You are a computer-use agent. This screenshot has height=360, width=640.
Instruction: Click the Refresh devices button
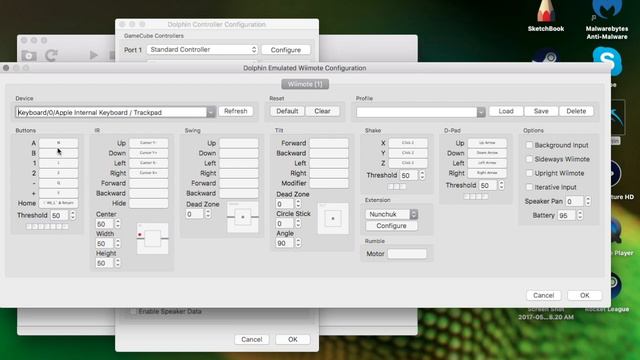[236, 111]
